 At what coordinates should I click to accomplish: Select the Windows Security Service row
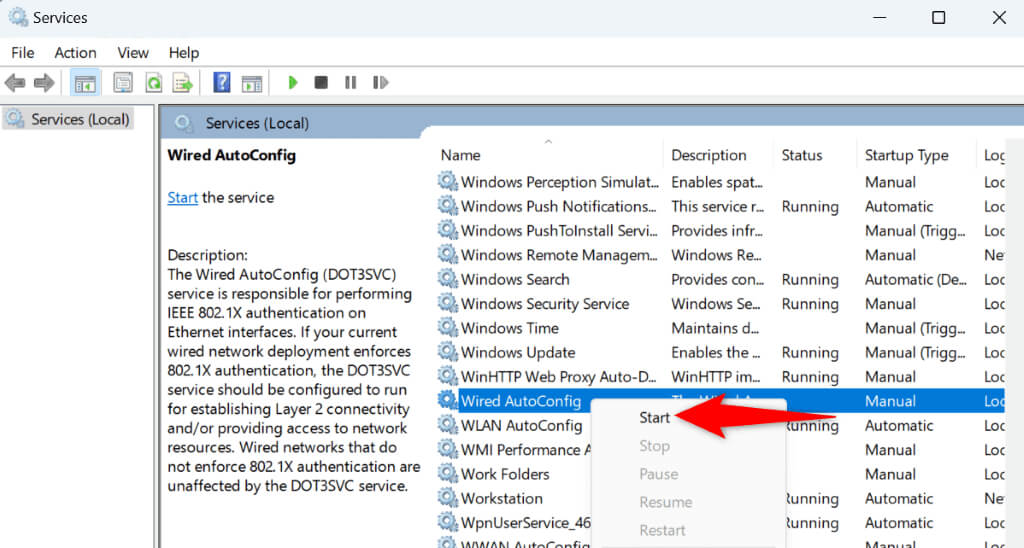point(720,304)
